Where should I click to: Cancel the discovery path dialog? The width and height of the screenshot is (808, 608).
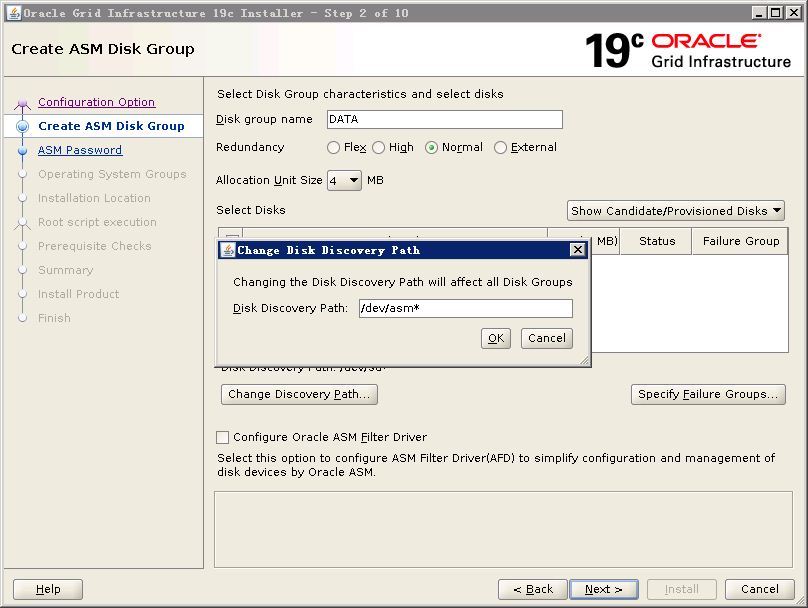tap(547, 339)
